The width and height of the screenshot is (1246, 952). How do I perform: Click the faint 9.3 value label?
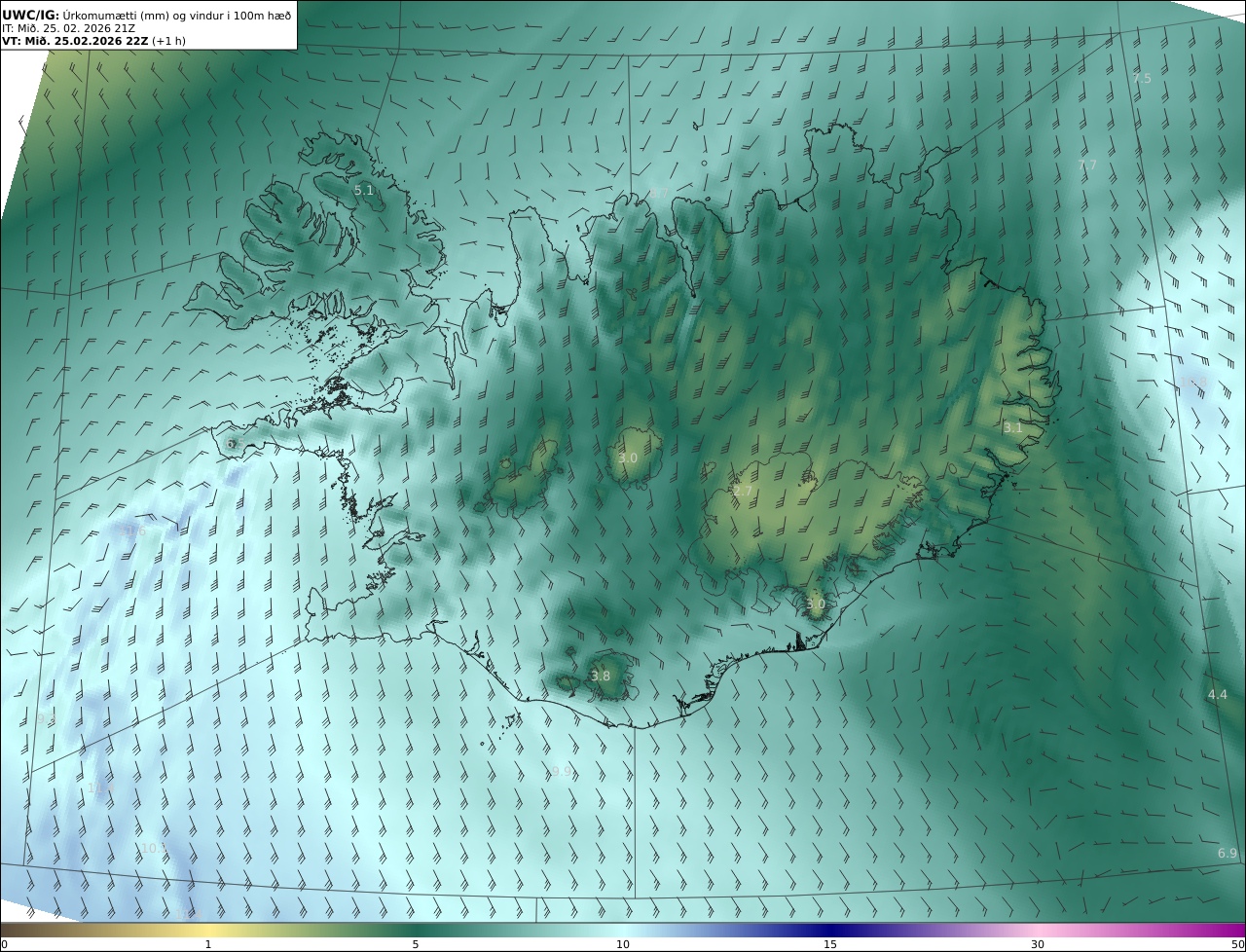[46, 719]
